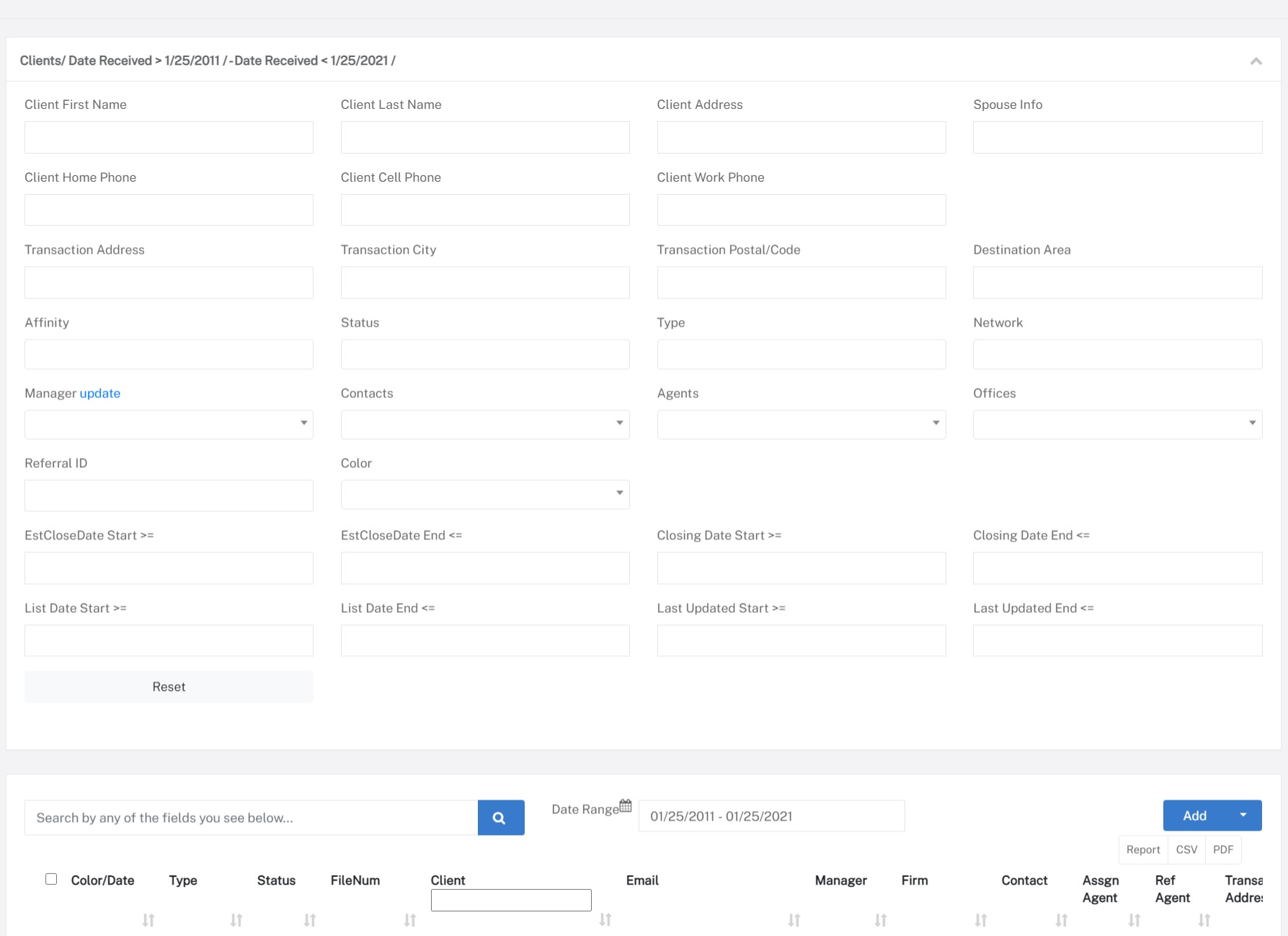Open the Add button dropdown arrow
Image resolution: width=1288 pixels, height=936 pixels.
[x=1243, y=815]
